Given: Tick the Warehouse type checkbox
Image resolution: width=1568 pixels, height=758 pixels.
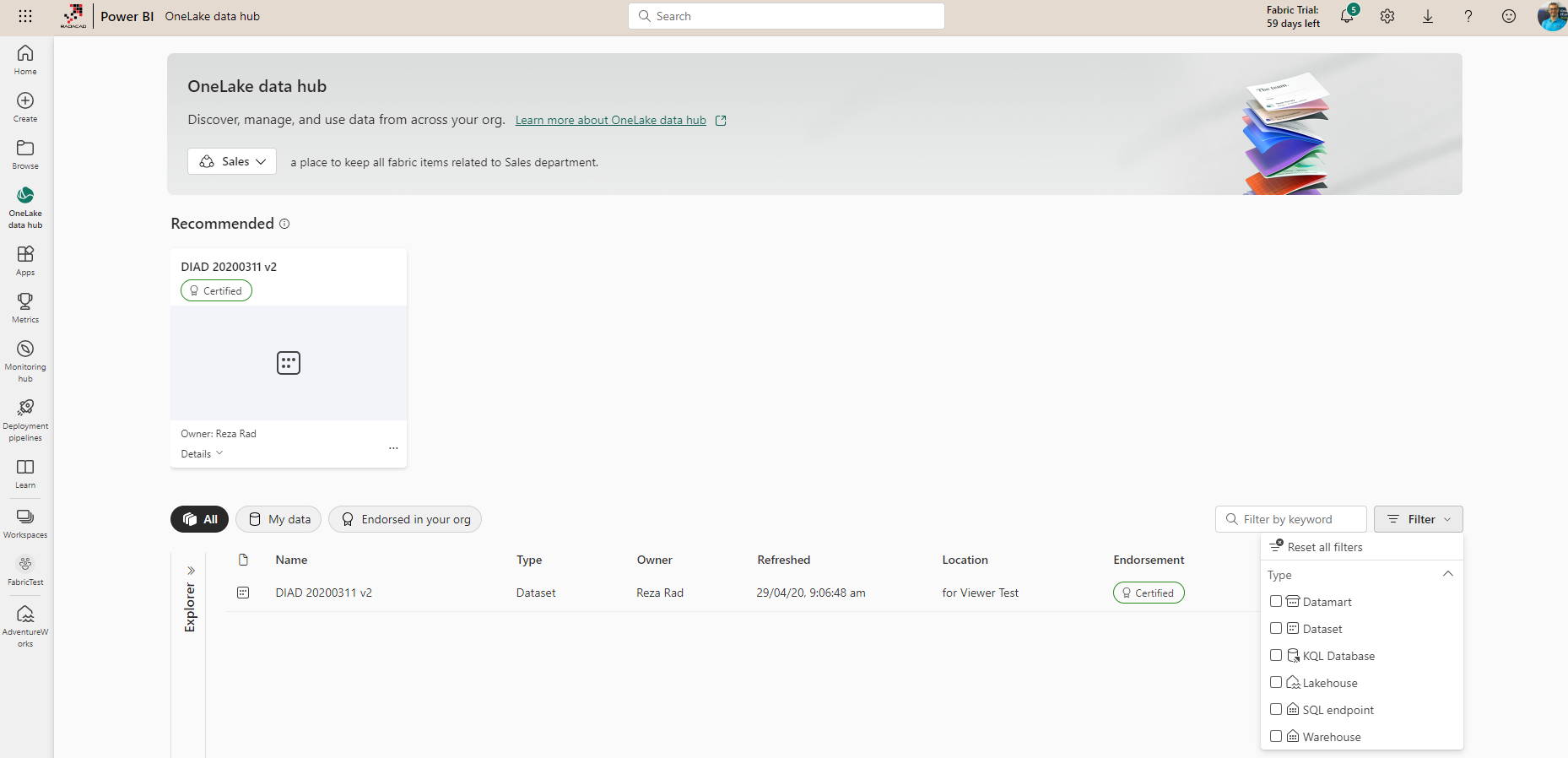Looking at the screenshot, I should 1276,737.
